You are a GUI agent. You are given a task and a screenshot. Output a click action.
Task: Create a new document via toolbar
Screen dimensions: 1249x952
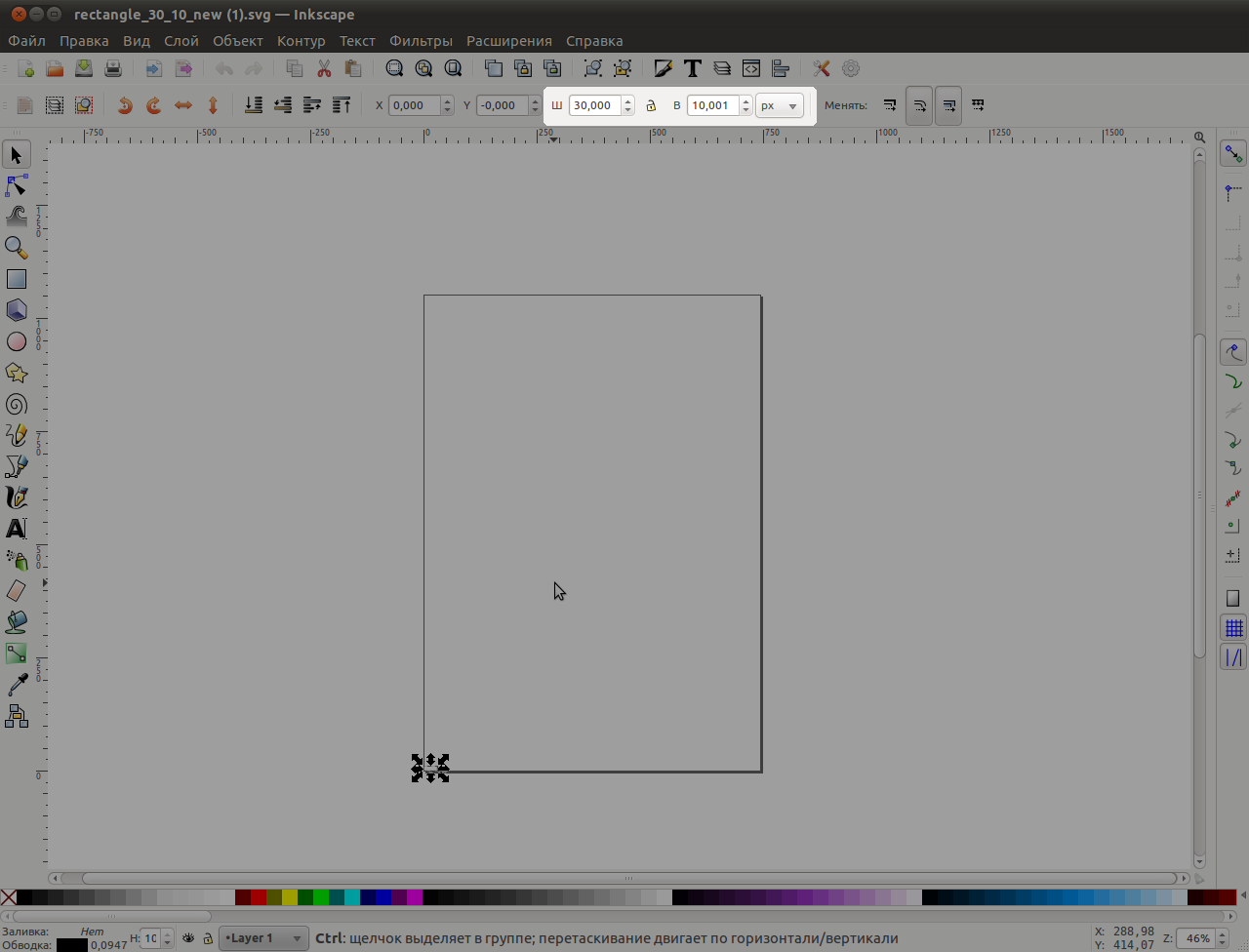coord(25,68)
